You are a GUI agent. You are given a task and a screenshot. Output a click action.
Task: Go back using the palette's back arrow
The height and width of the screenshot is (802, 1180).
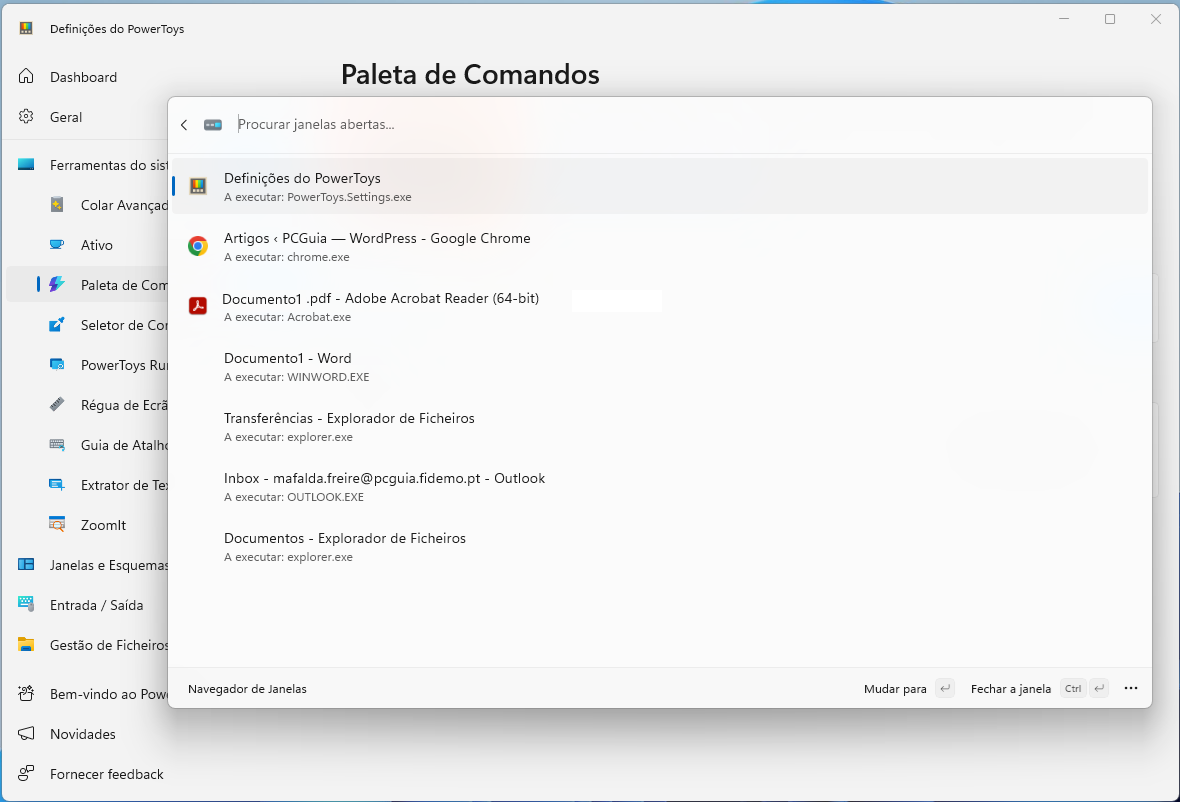(184, 125)
